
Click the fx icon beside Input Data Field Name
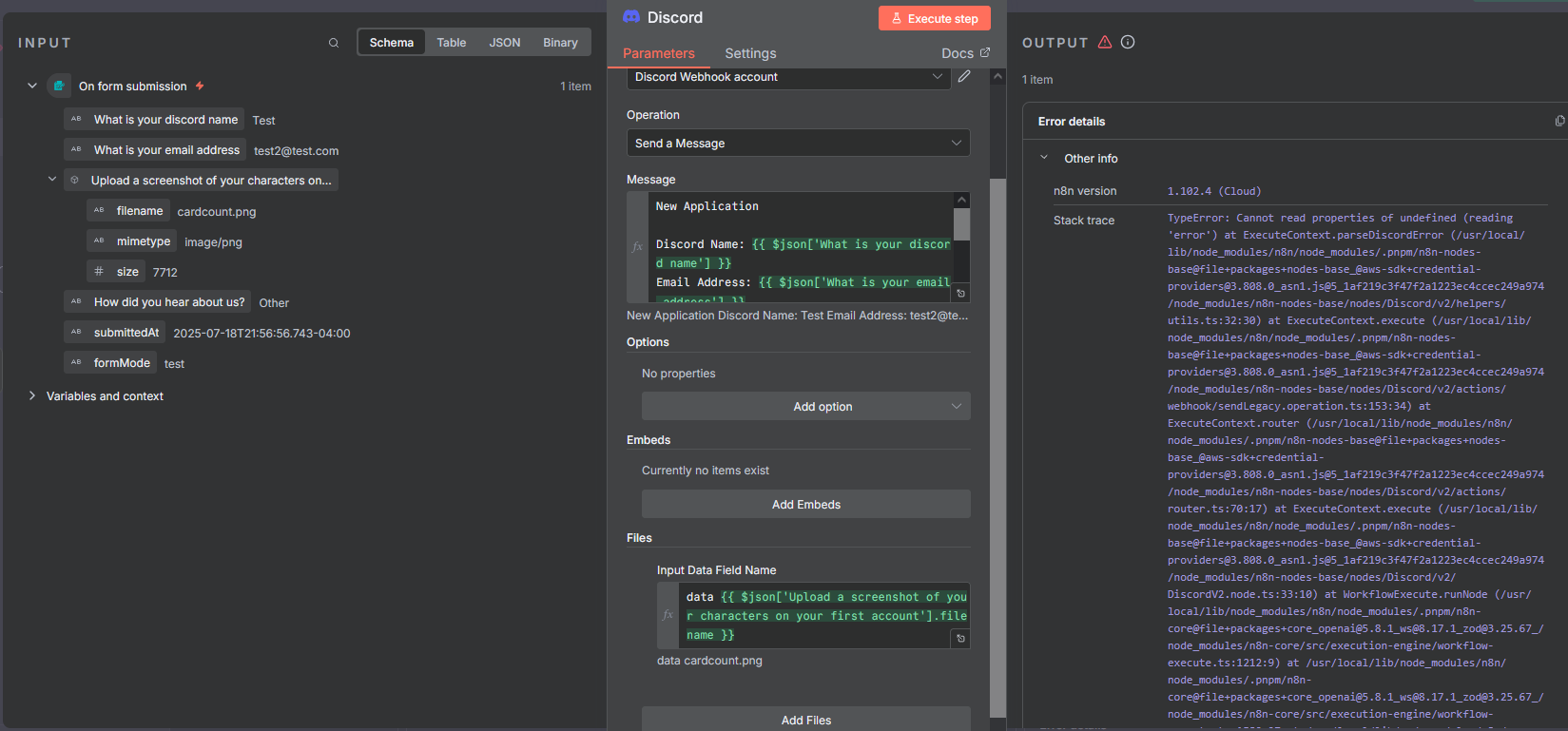[668, 615]
